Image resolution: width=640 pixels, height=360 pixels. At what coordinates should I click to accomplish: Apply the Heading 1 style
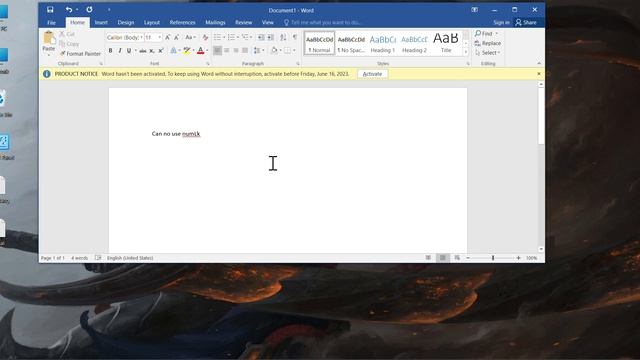coord(382,43)
